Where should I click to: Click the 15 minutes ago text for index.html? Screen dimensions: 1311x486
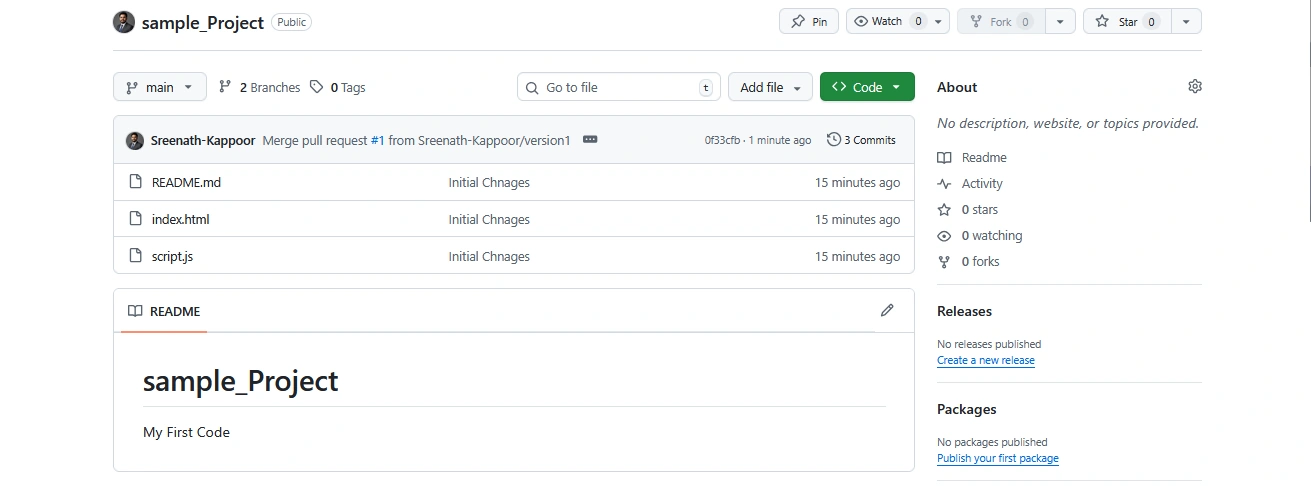coord(857,219)
